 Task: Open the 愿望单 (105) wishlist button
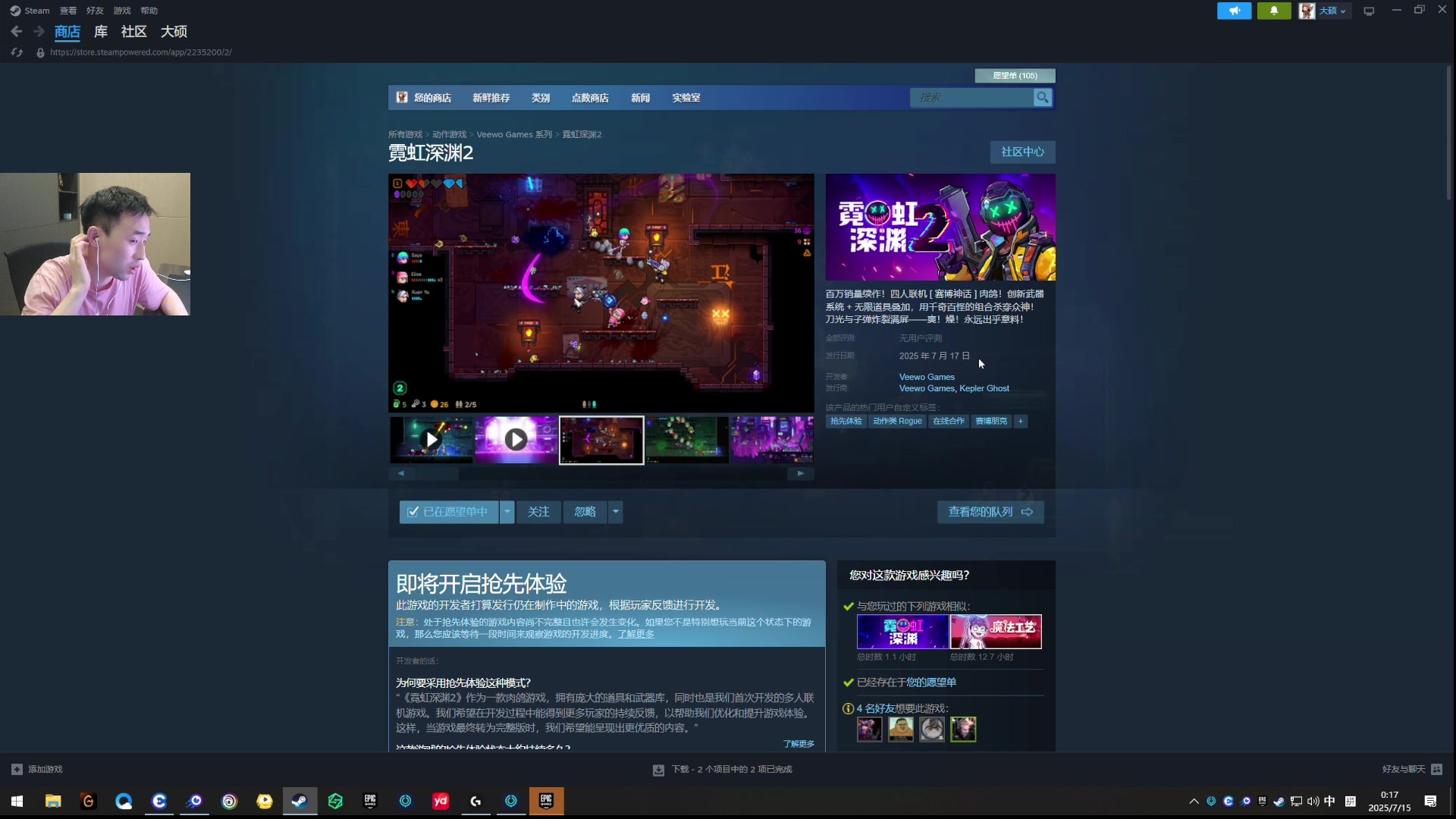coord(1015,76)
